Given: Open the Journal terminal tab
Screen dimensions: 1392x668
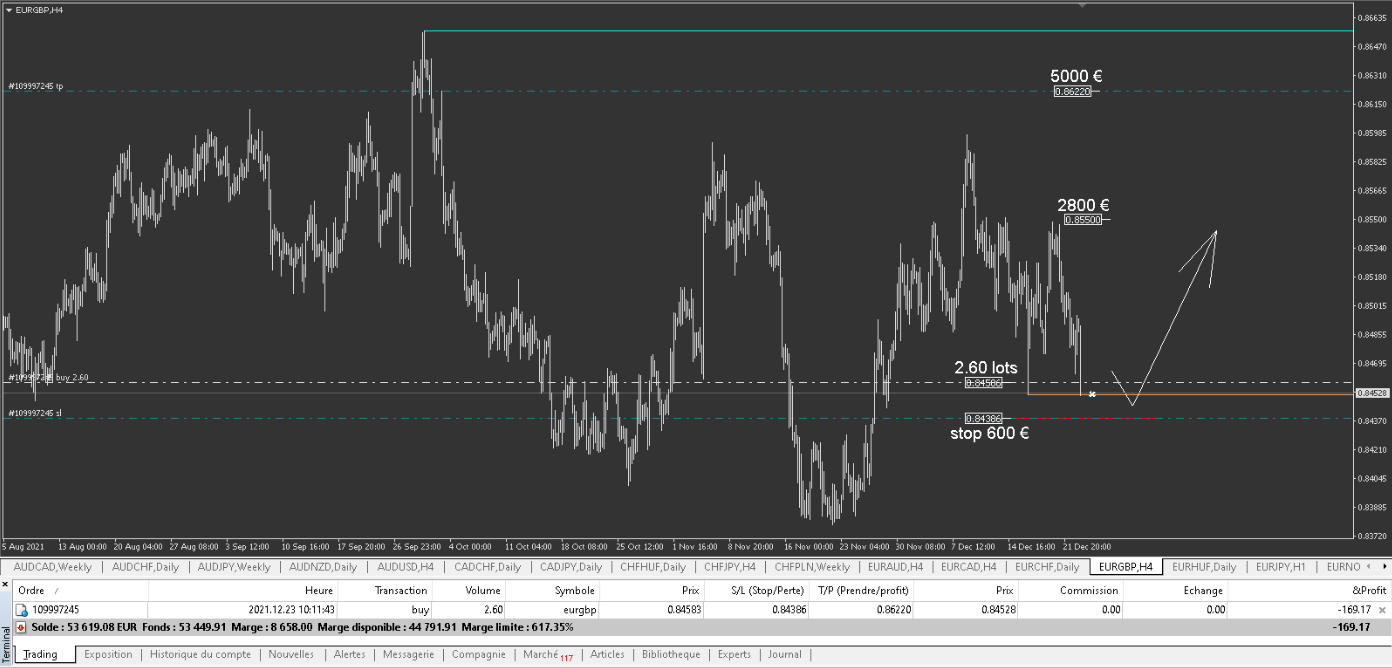Looking at the screenshot, I should tap(785, 655).
